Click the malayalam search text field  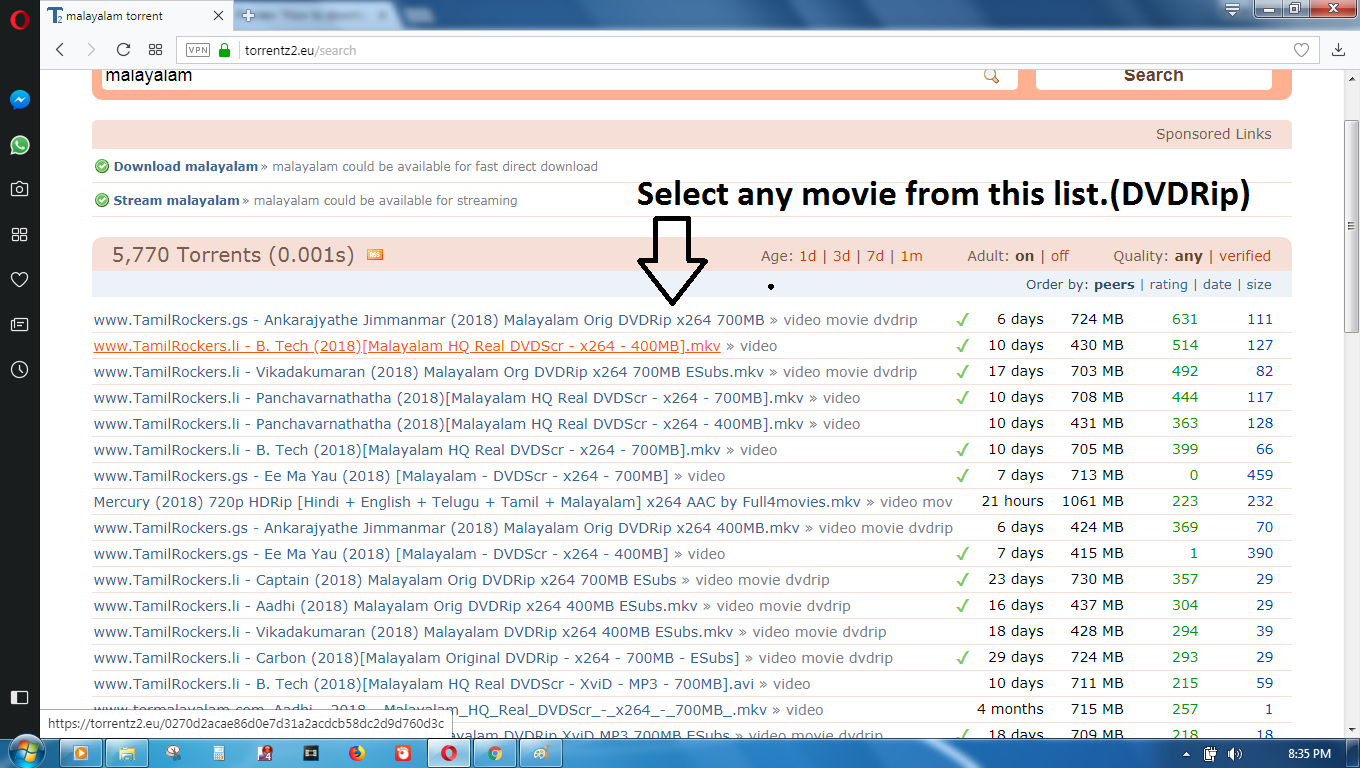(x=540, y=76)
